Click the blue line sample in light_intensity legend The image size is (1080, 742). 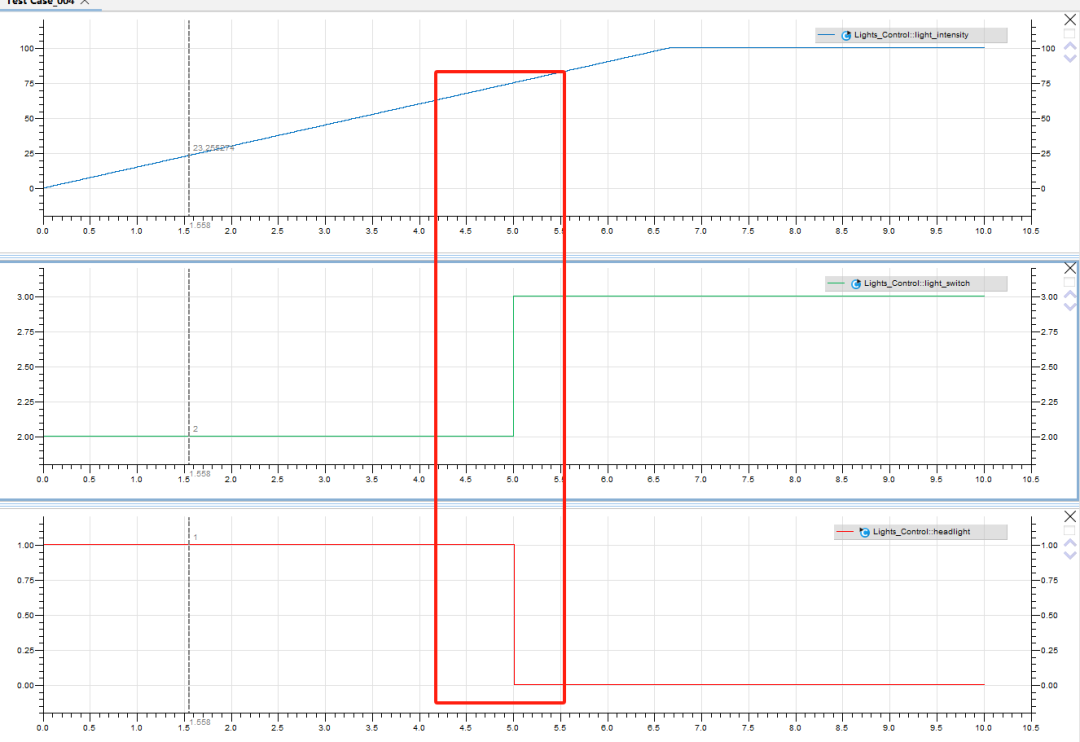click(x=826, y=35)
